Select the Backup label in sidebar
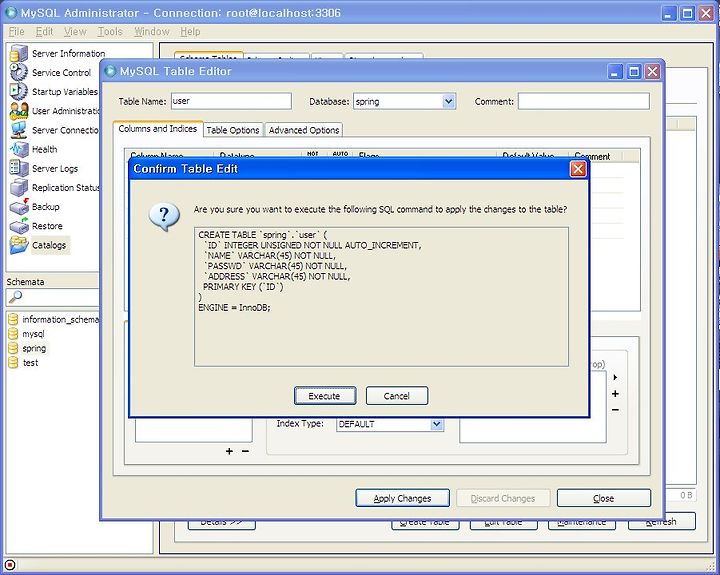The image size is (720, 575). [x=45, y=207]
